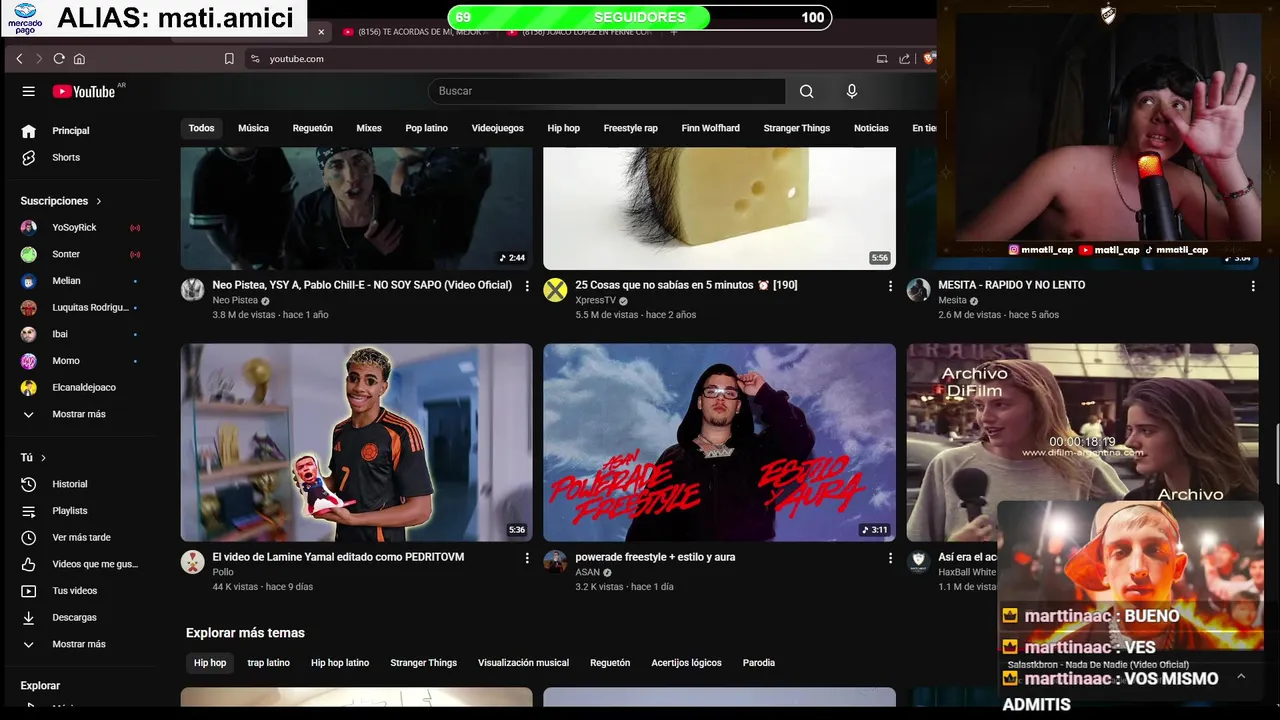The height and width of the screenshot is (720, 1280).
Task: Go back with the browser back arrow
Action: 19,59
